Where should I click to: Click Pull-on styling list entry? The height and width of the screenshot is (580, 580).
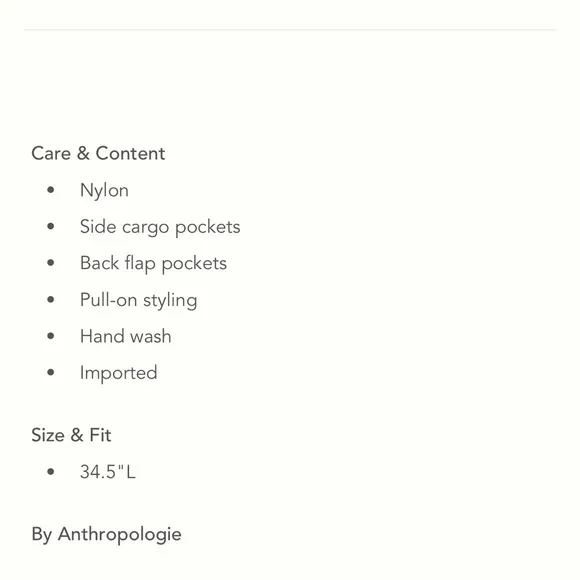139,300
